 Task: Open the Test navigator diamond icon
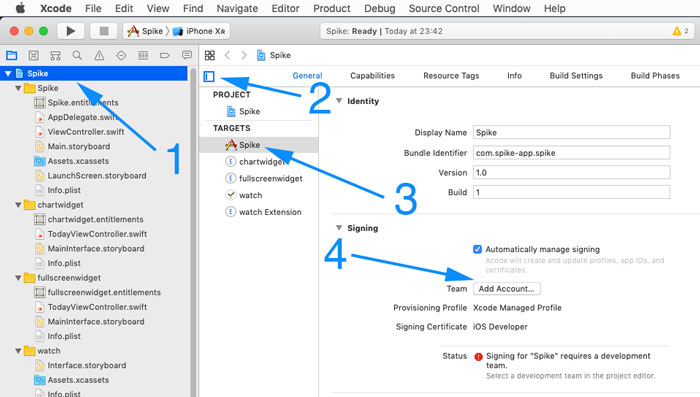point(121,55)
